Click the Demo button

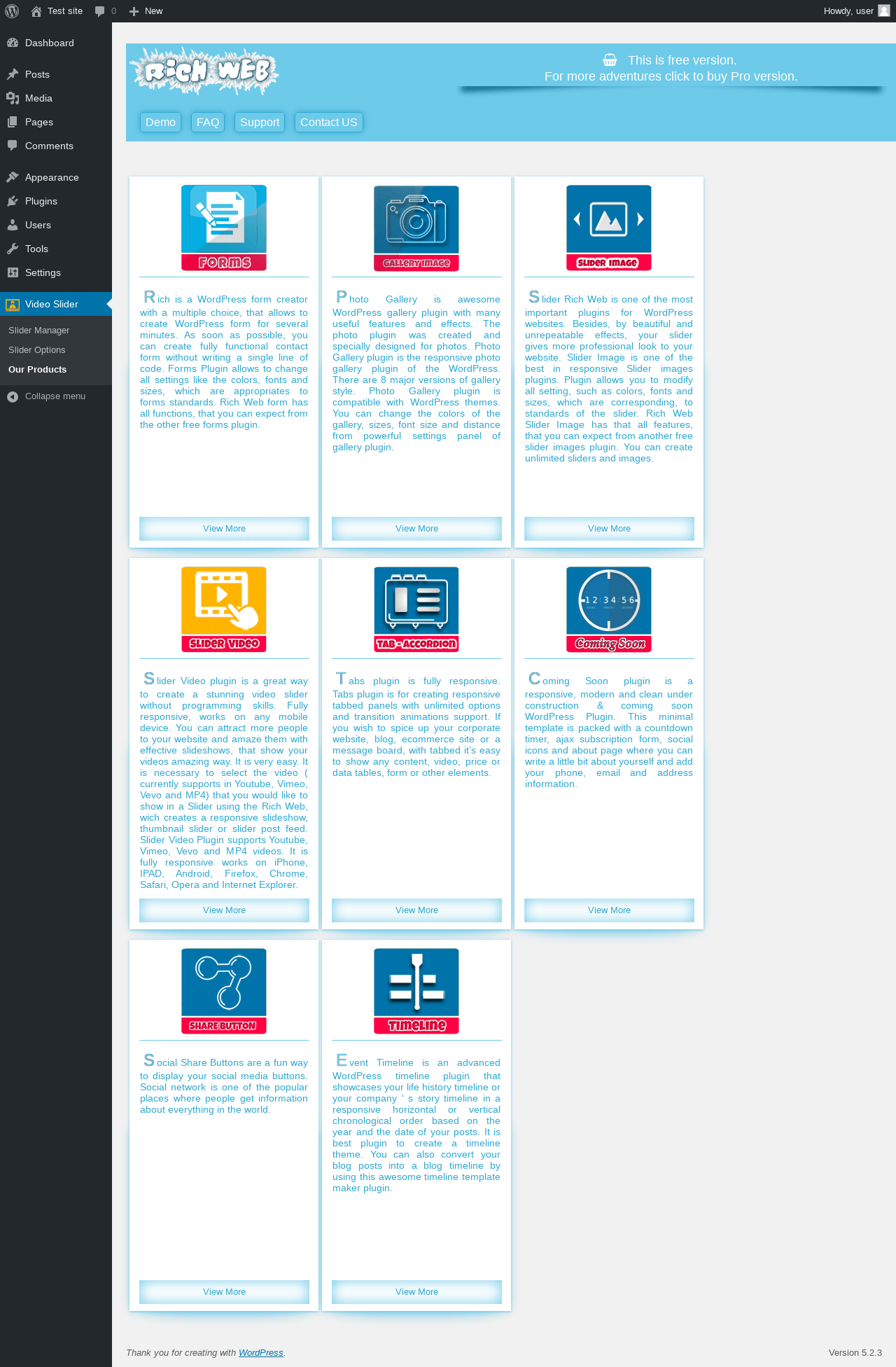pos(160,123)
